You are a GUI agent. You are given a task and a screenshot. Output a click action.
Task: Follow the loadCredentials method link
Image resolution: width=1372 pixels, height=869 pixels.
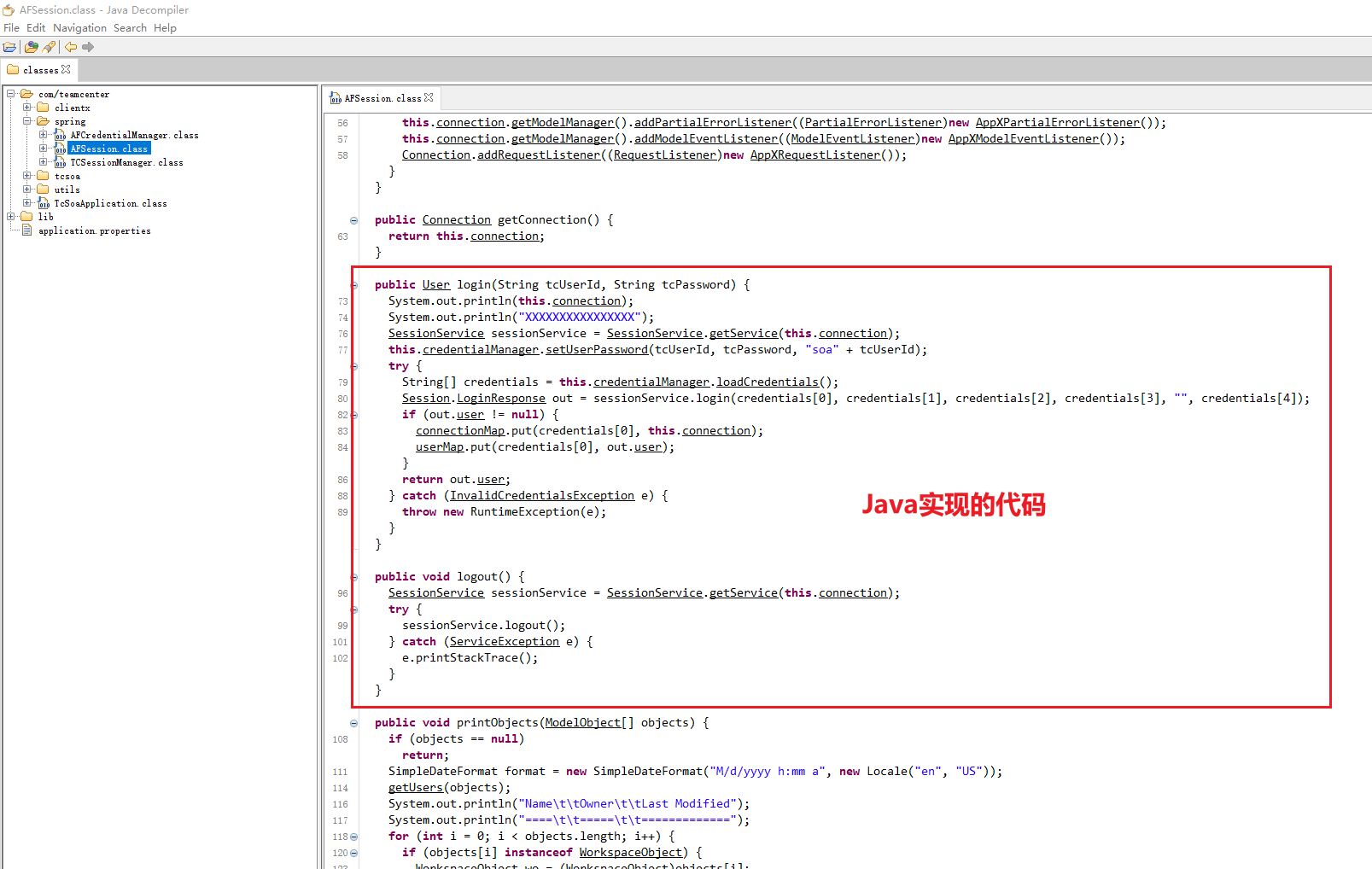click(x=768, y=382)
